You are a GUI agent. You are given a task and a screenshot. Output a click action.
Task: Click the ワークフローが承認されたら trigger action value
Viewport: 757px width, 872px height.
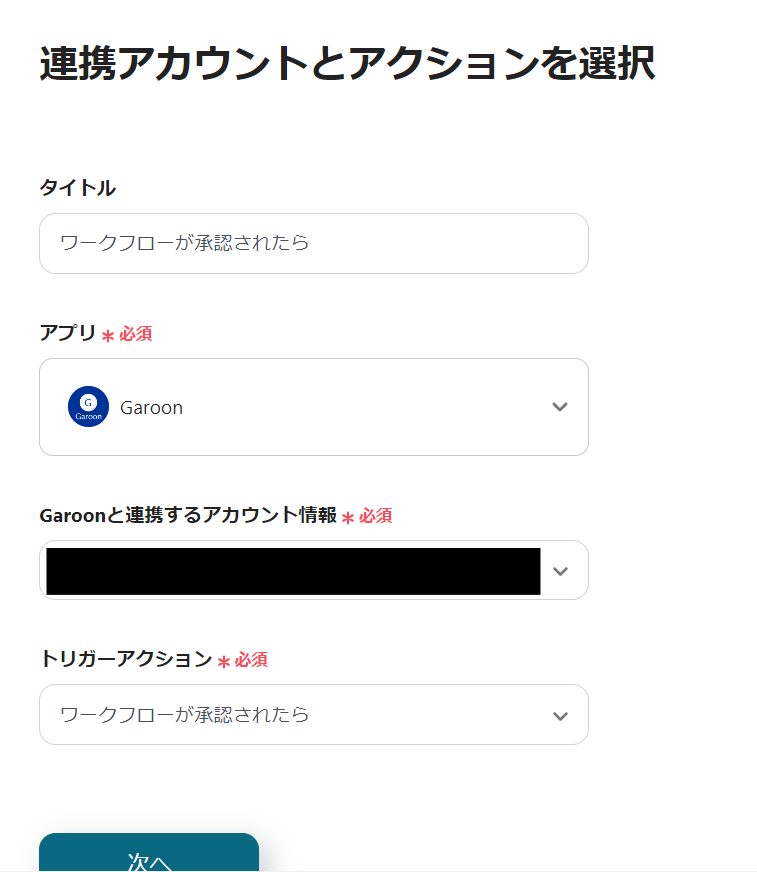185,715
